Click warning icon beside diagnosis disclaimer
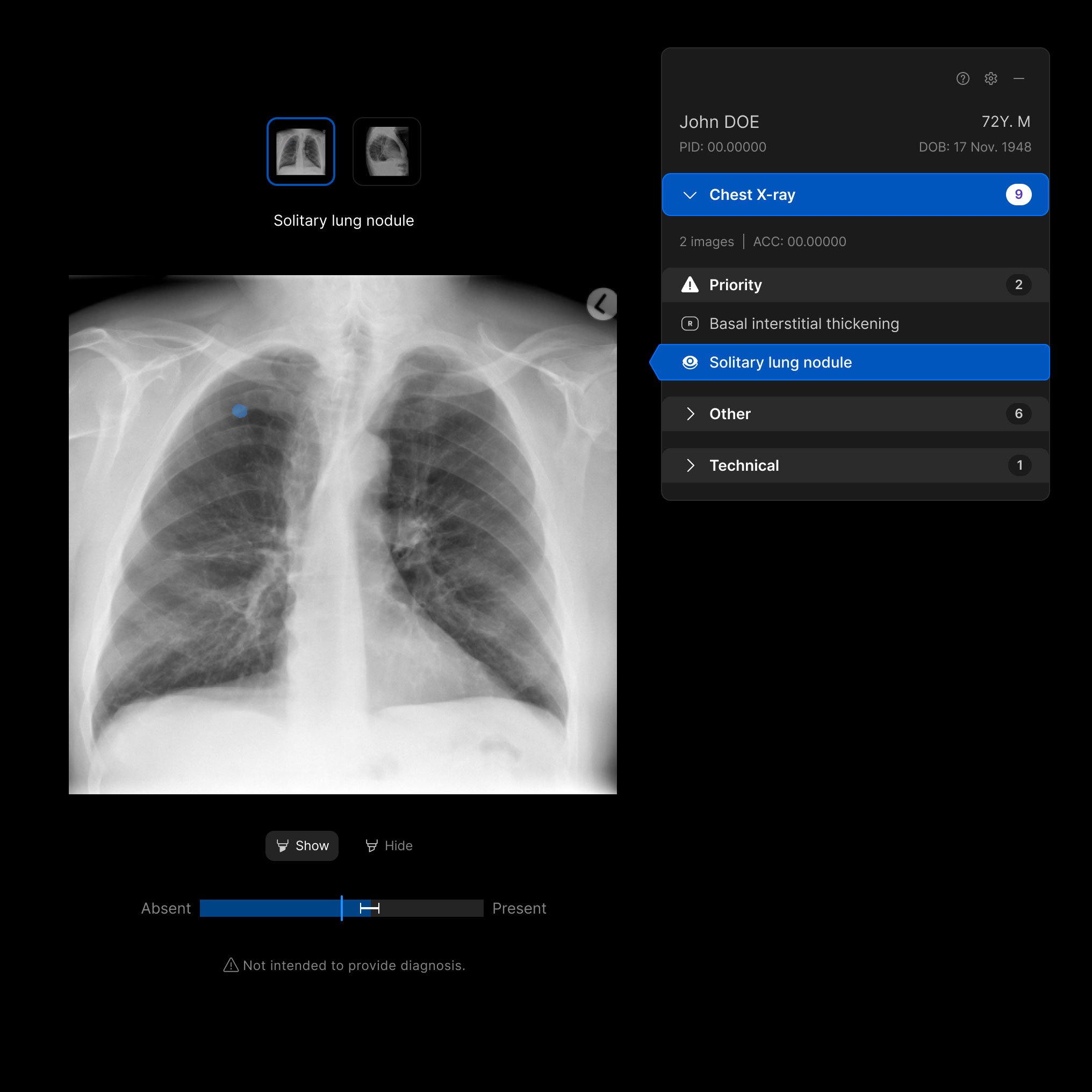Screen dimensions: 1092x1092 [231, 965]
